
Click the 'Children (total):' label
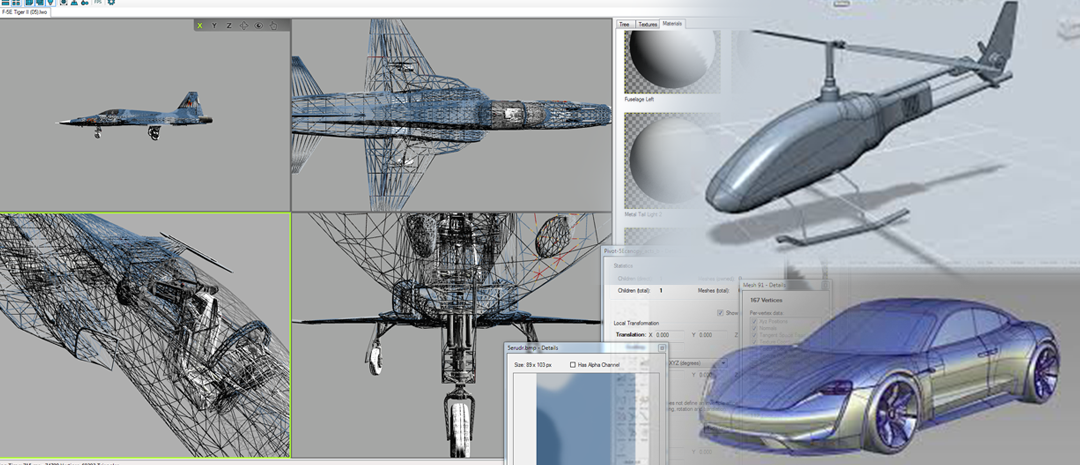point(634,291)
